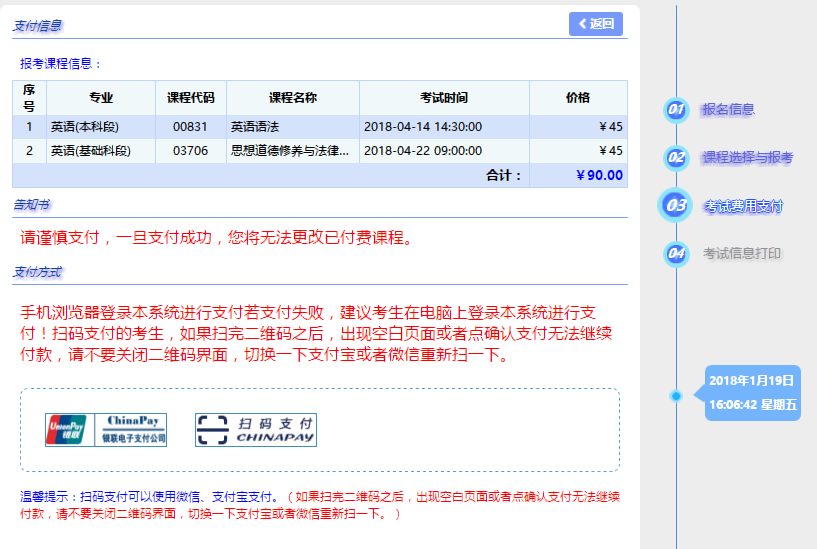Choose UnionPay ChinaPay online payment logo
Viewport: 817px width, 549px height.
[106, 430]
